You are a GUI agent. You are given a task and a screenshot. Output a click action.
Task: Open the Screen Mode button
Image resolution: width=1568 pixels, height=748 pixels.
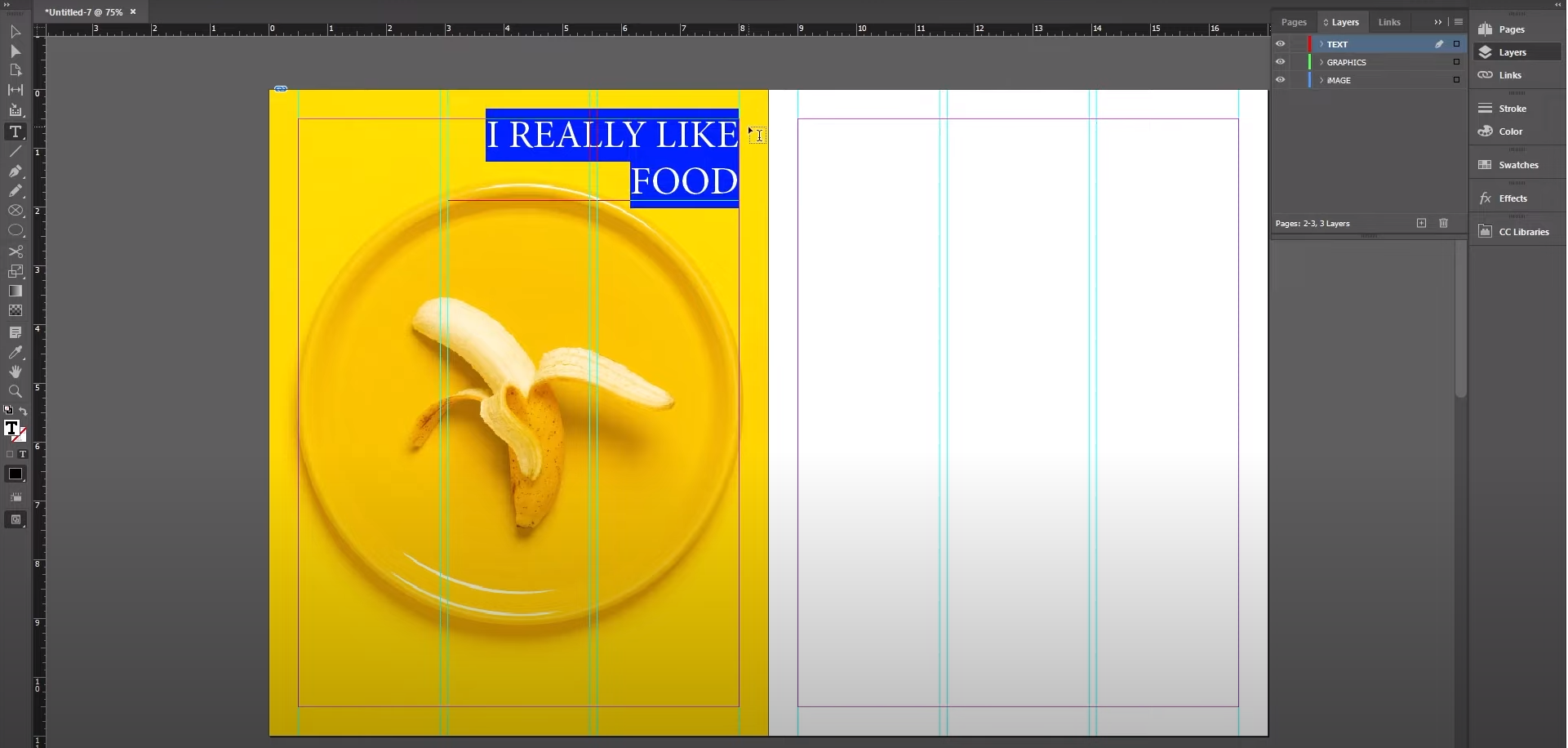(15, 520)
